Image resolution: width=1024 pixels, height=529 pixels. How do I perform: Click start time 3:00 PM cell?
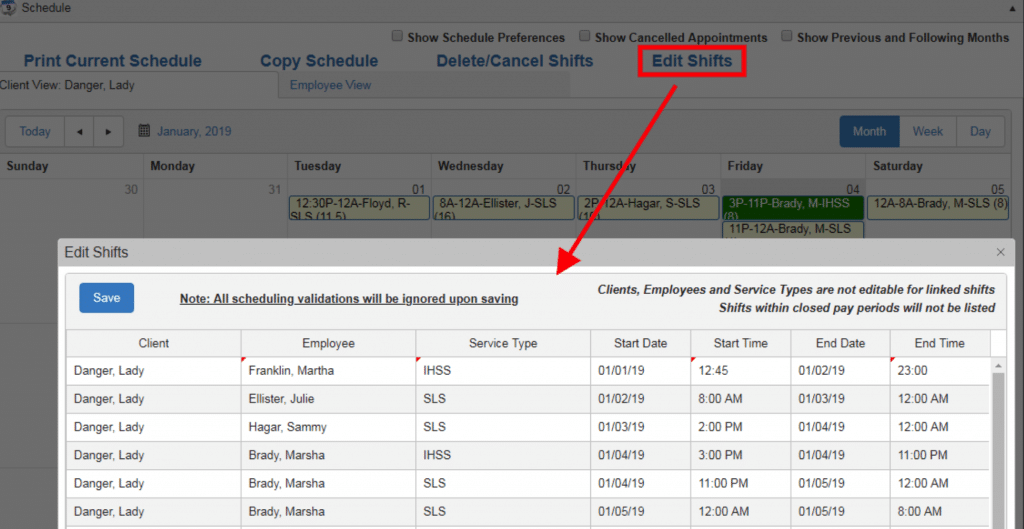point(741,455)
